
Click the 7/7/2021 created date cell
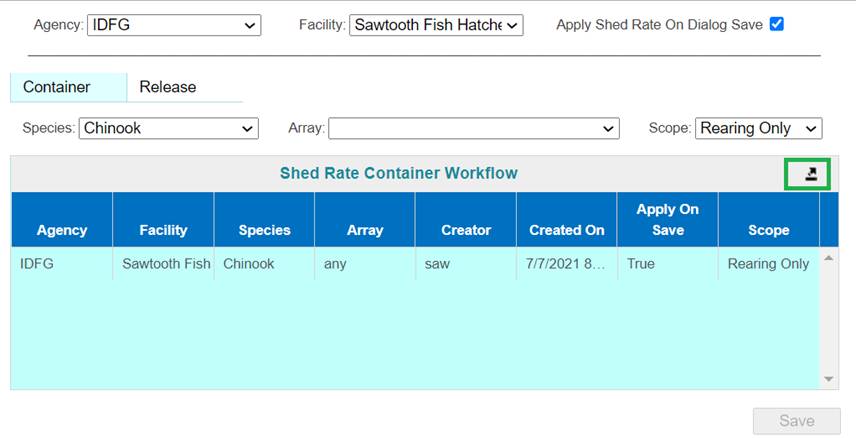[565, 264]
